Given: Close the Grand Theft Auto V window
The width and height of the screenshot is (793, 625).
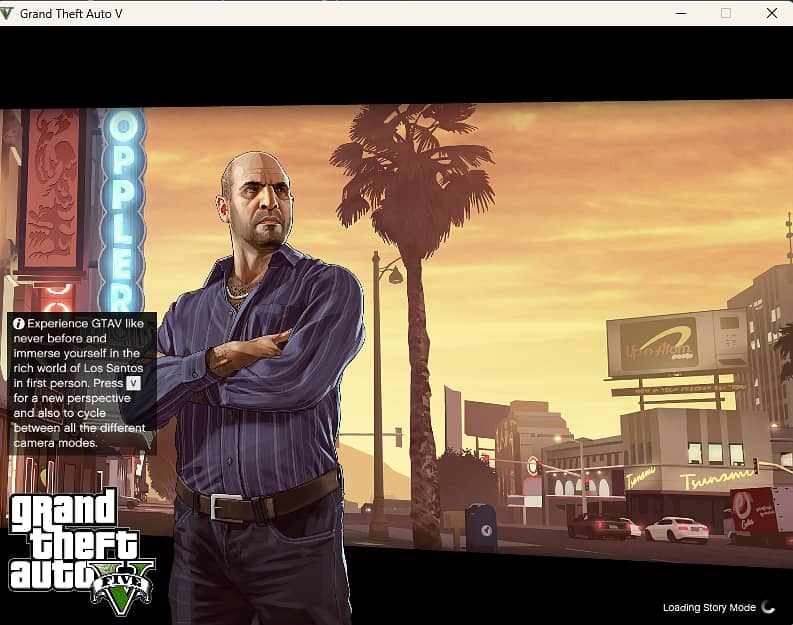Looking at the screenshot, I should coord(772,13).
